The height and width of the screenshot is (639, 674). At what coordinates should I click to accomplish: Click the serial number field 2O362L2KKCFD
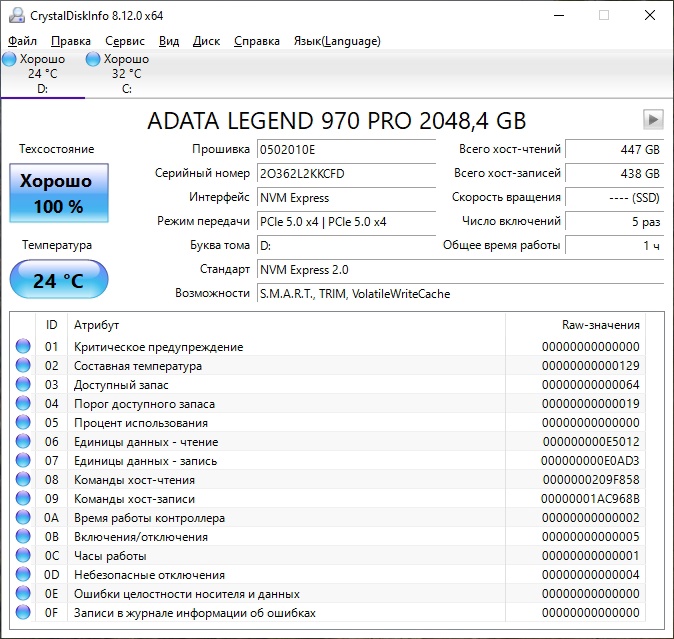(346, 174)
